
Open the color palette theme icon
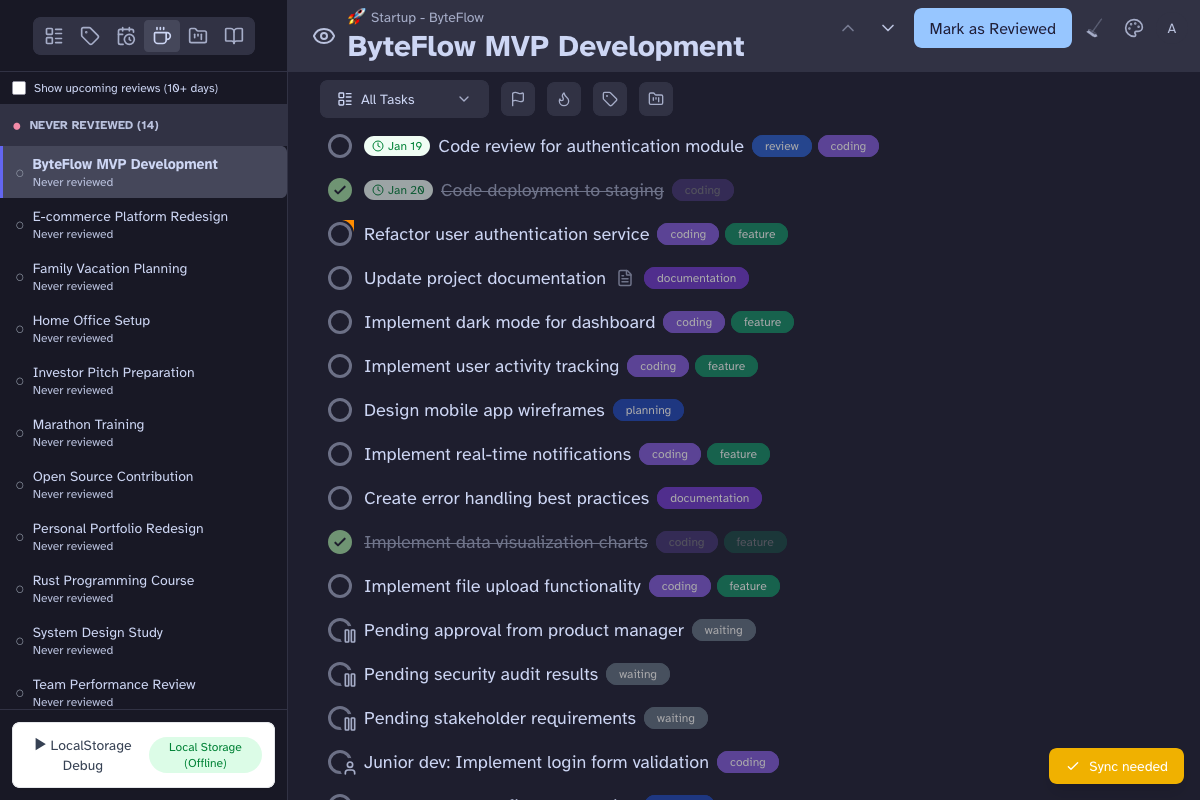click(1133, 29)
